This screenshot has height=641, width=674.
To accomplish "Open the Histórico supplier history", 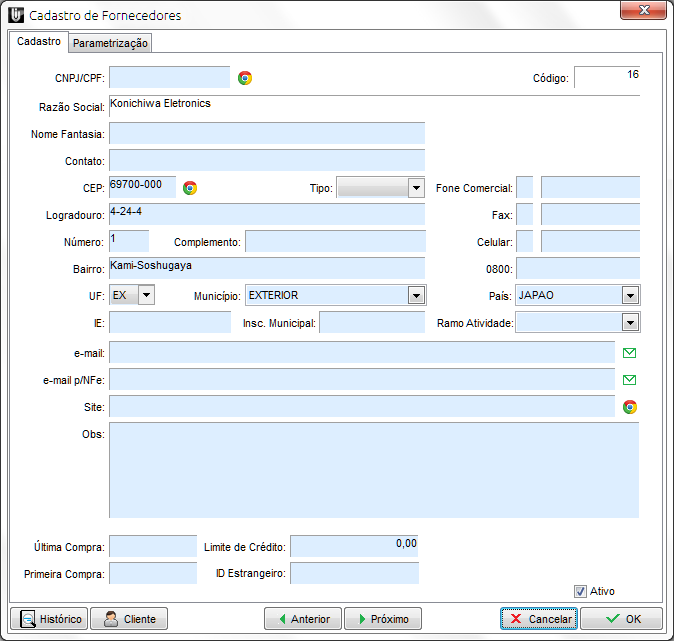I will [x=48, y=619].
